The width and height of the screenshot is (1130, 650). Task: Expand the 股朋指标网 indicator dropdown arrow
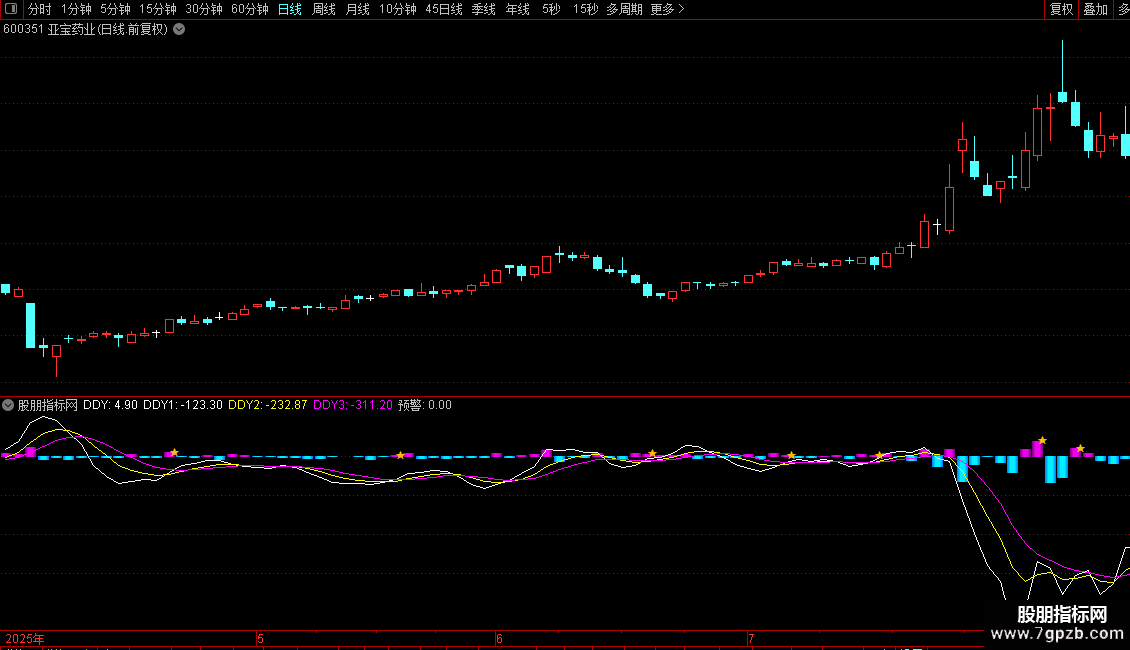click(x=9, y=405)
